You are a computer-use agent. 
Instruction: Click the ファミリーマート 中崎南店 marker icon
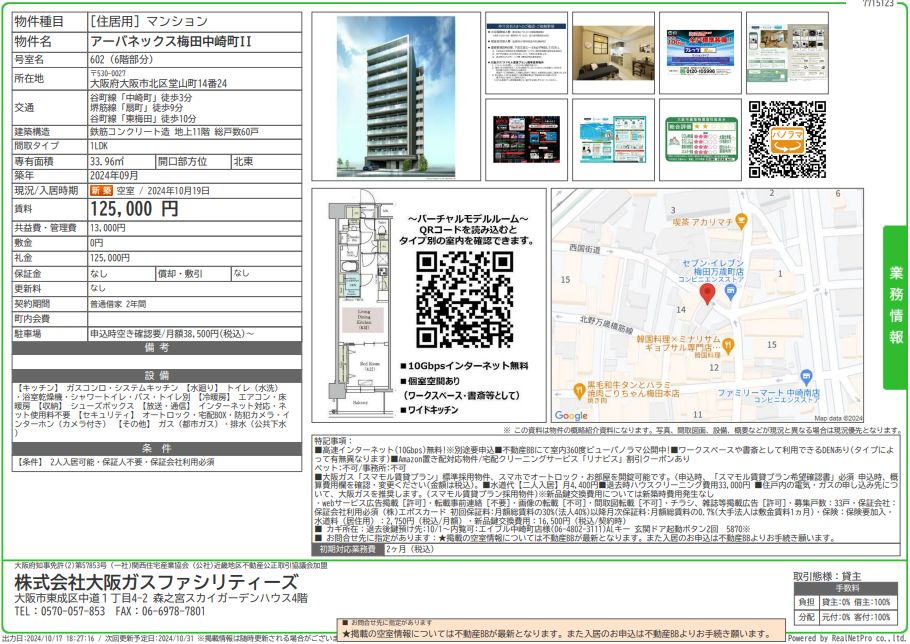coord(806,377)
